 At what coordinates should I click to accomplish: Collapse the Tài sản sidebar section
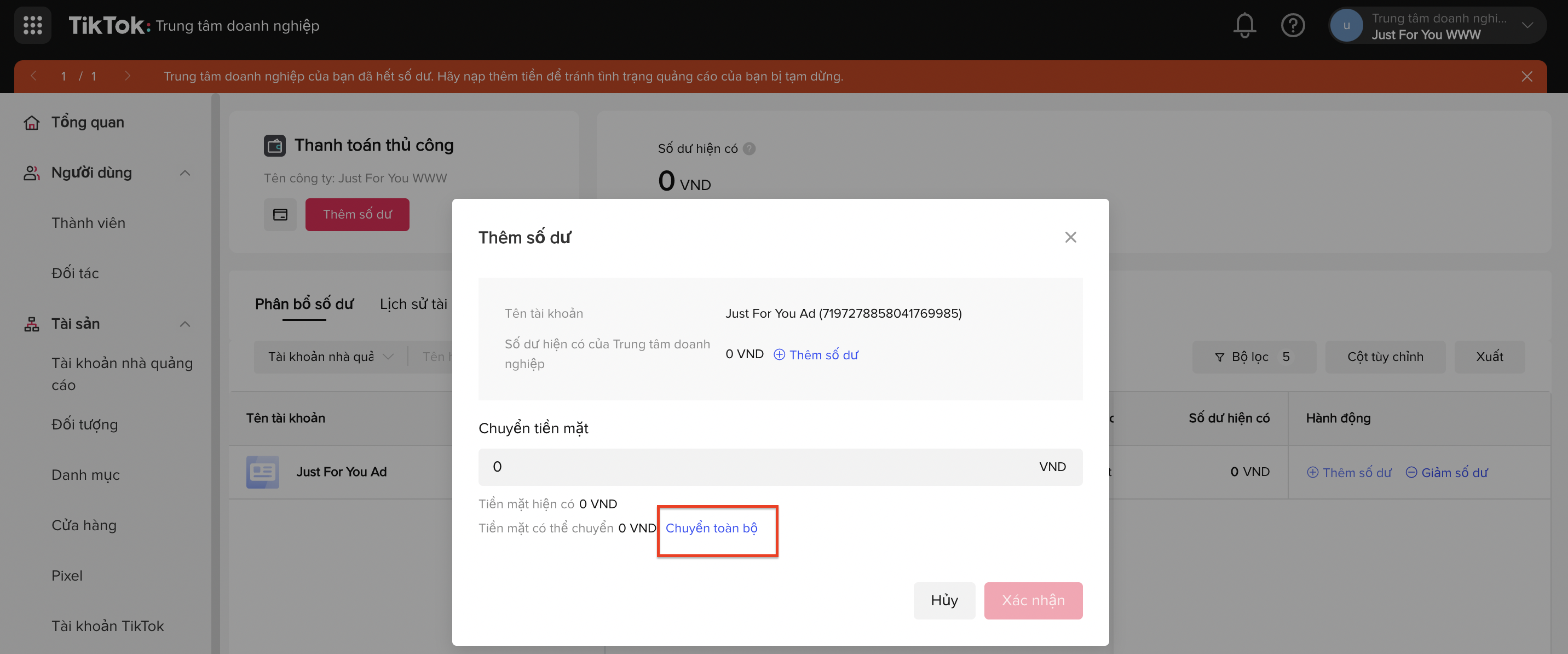185,324
